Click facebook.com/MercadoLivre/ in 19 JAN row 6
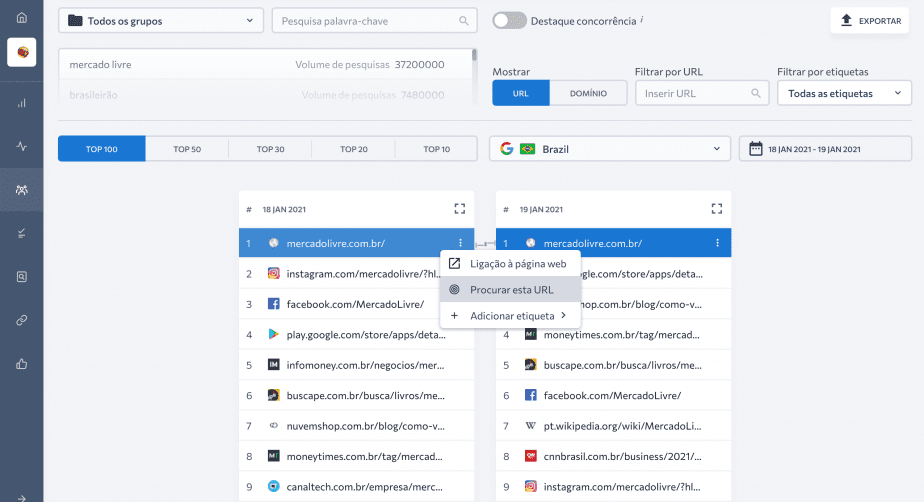924x502 pixels. [612, 395]
